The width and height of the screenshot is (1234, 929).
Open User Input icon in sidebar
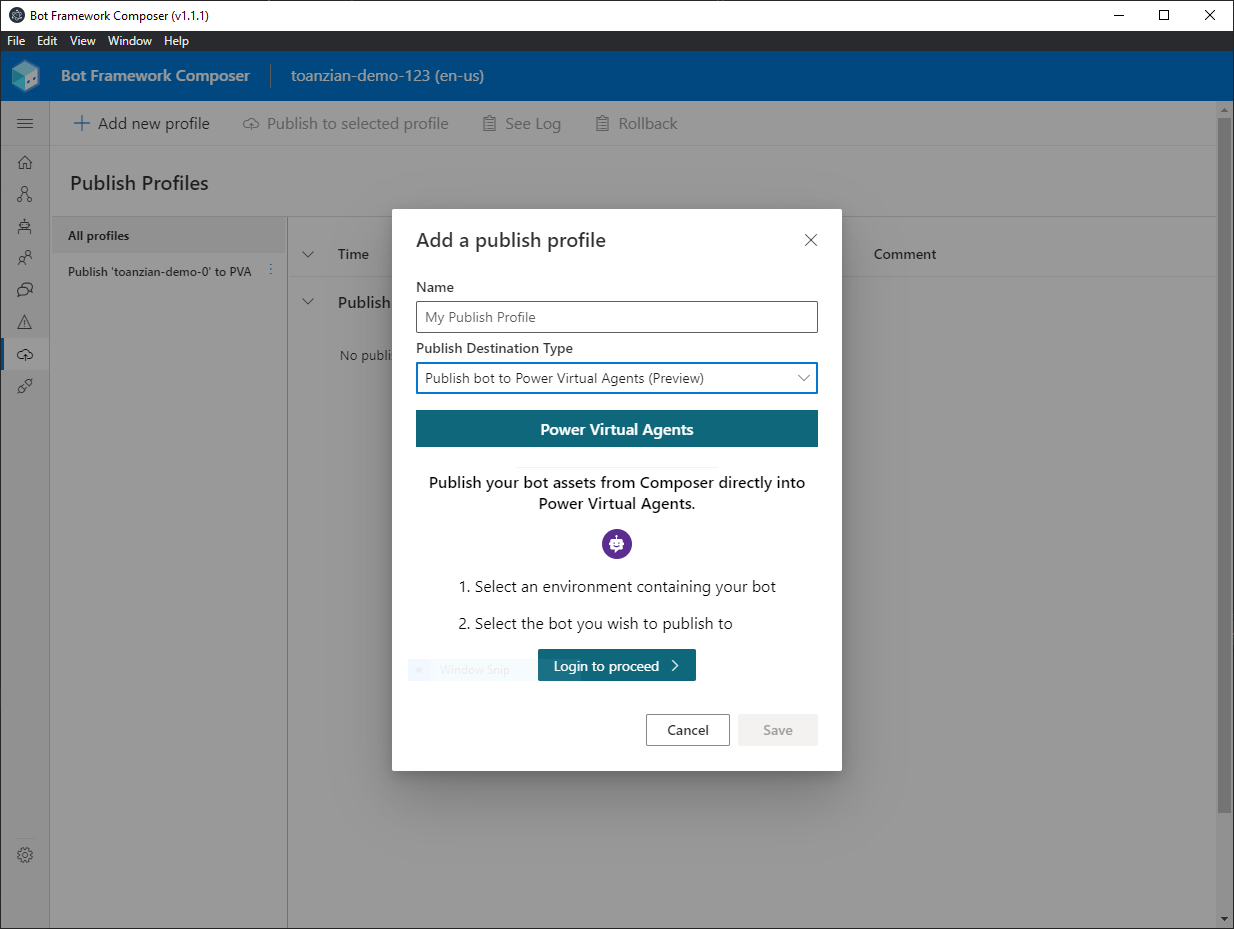point(25,258)
